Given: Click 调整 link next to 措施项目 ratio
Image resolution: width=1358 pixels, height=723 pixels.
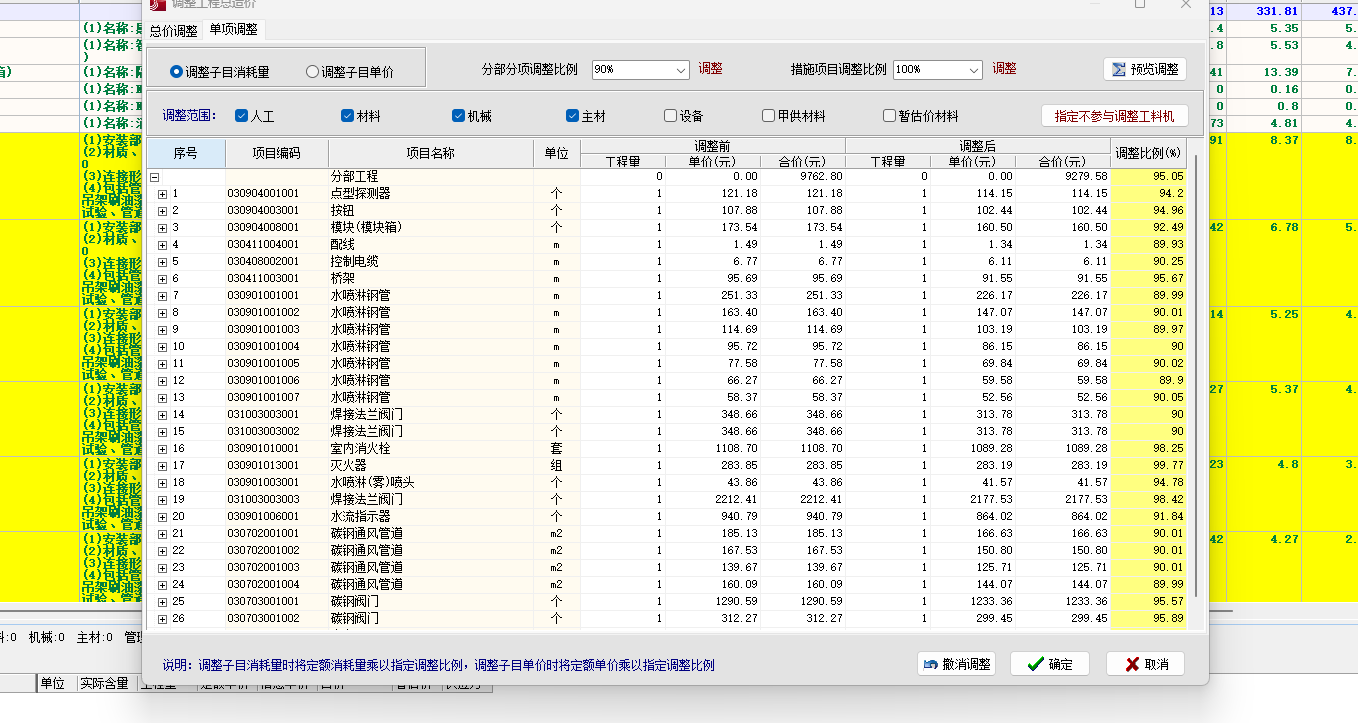Looking at the screenshot, I should 1004,69.
